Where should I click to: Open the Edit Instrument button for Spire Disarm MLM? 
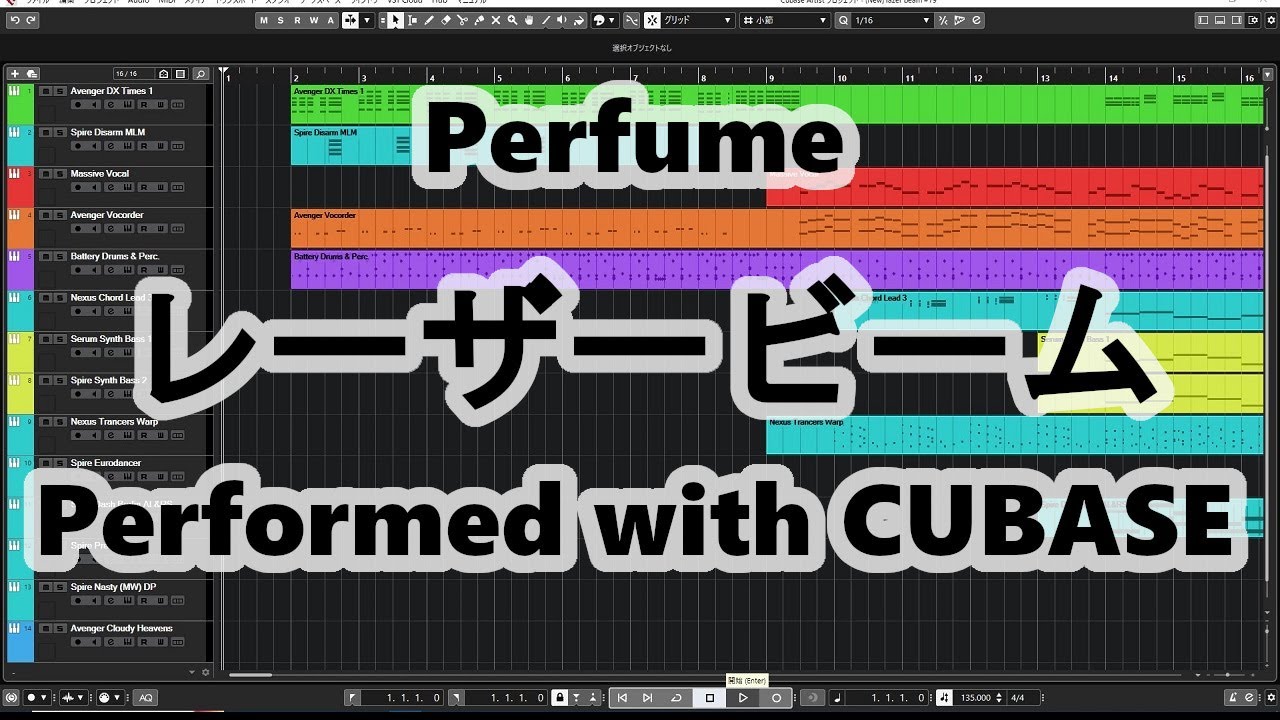[127, 146]
